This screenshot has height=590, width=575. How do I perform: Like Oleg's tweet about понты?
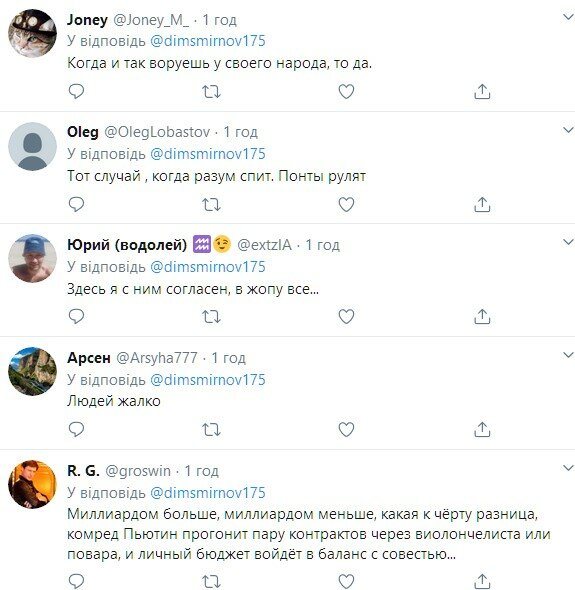(346, 204)
